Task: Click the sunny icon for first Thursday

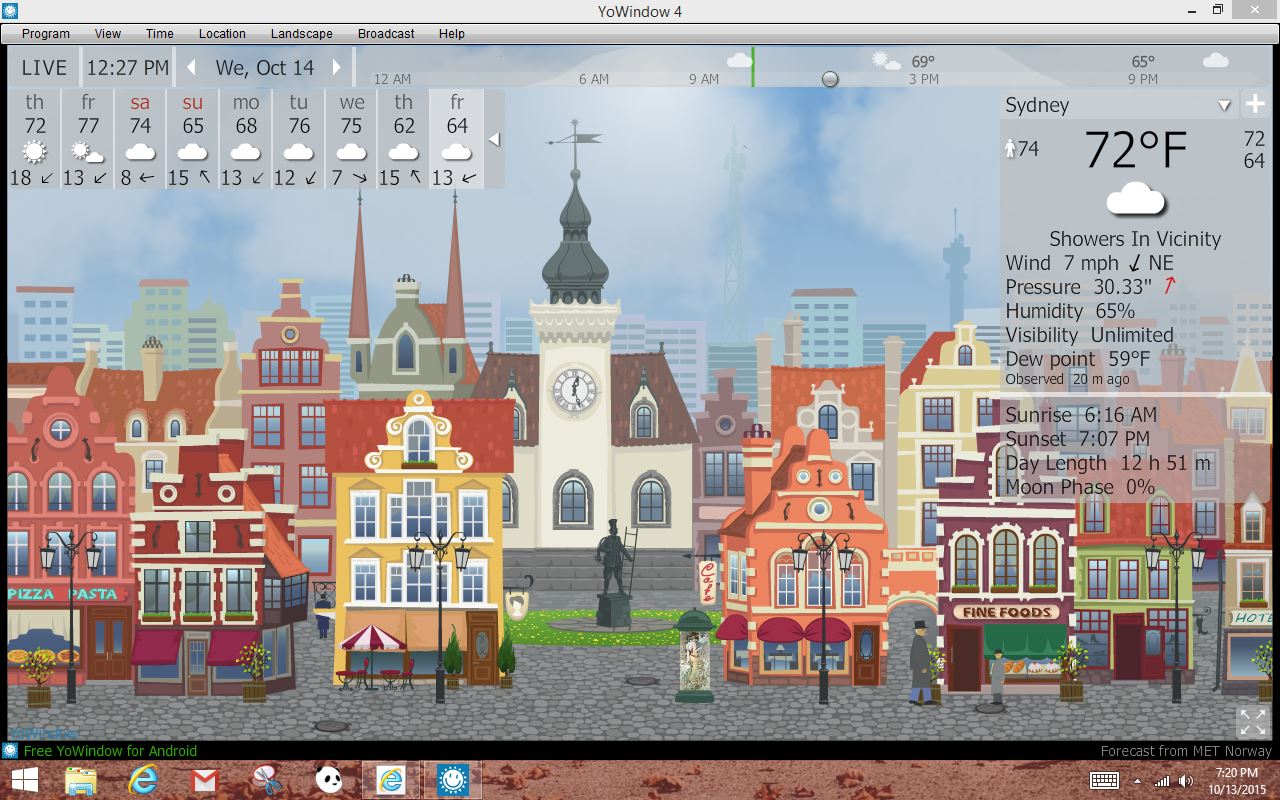Action: click(x=35, y=152)
